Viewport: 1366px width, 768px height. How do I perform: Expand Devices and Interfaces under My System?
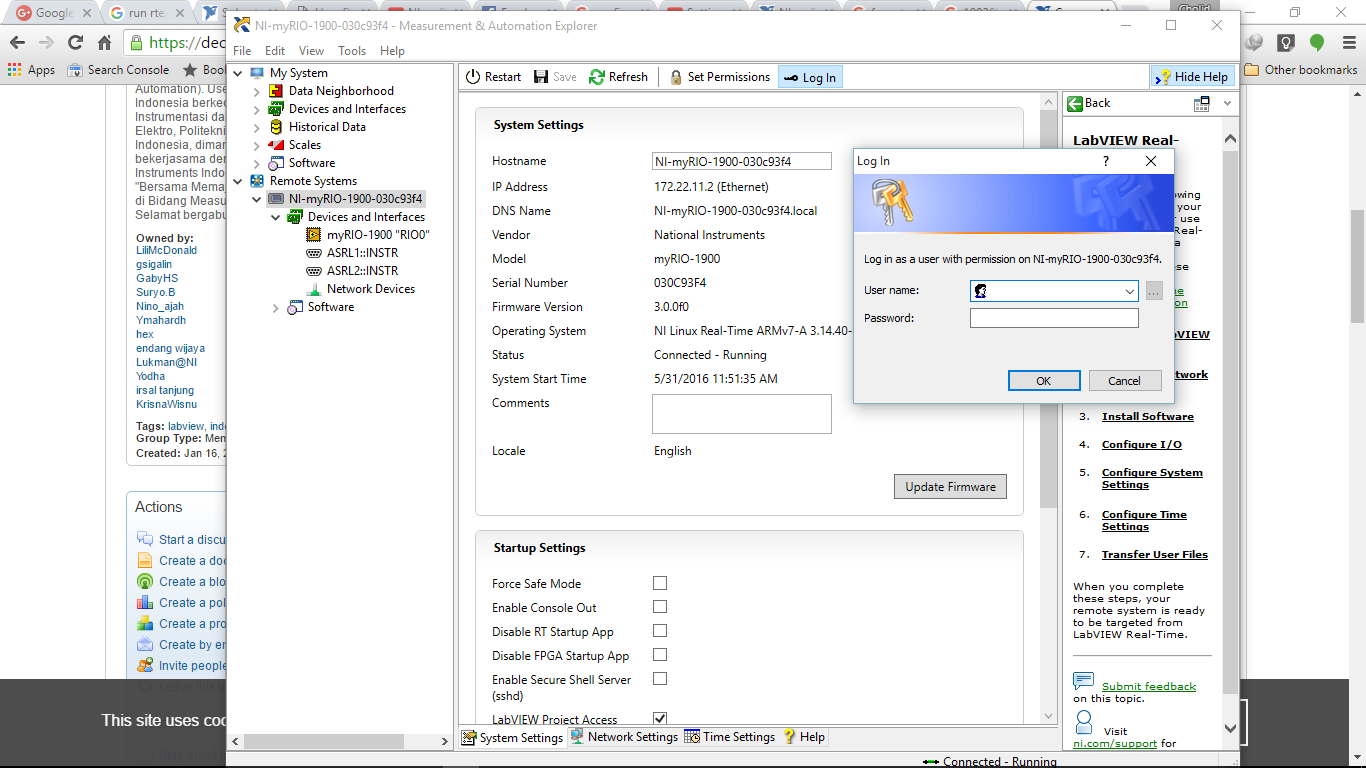coord(257,109)
